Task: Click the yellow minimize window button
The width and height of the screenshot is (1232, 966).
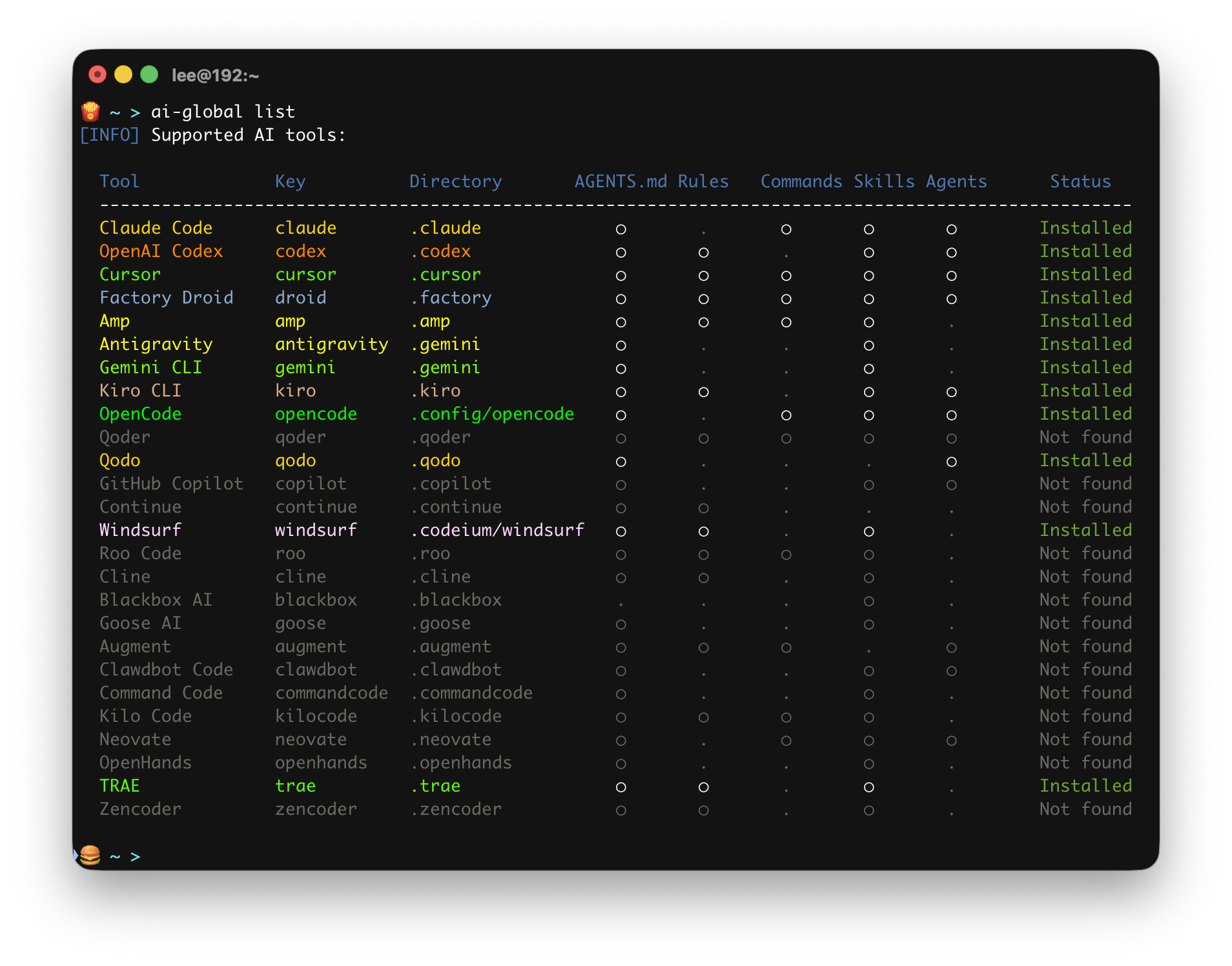Action: 123,75
